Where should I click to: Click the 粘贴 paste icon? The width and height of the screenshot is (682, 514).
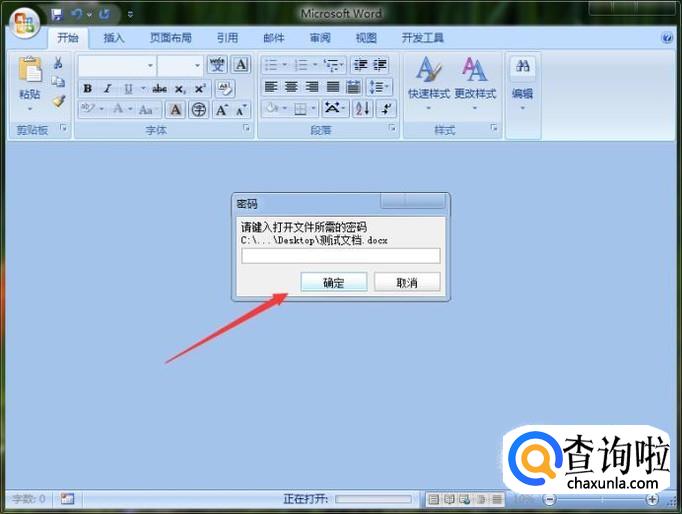(x=30, y=70)
